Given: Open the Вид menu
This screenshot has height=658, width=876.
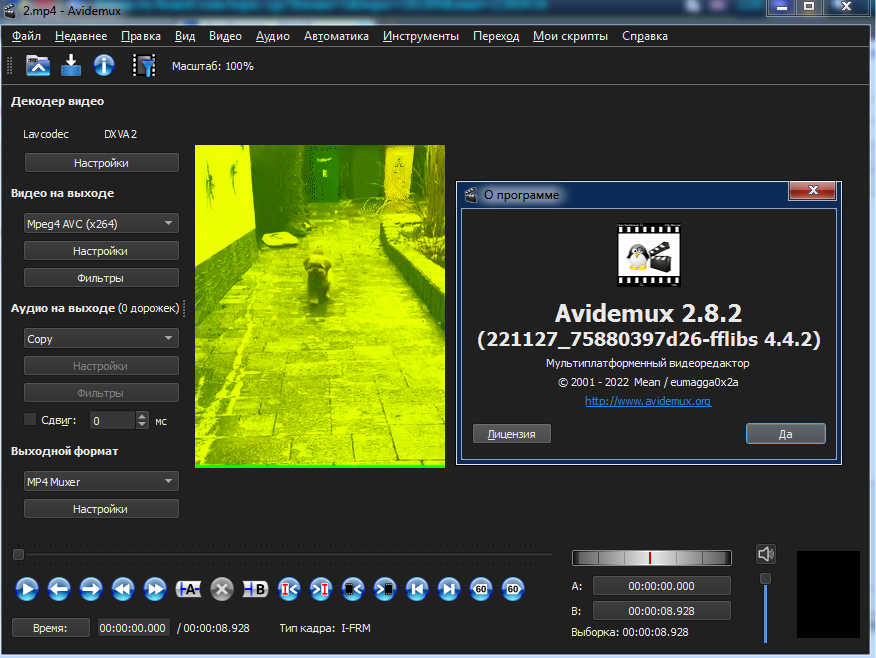Looking at the screenshot, I should click(185, 36).
